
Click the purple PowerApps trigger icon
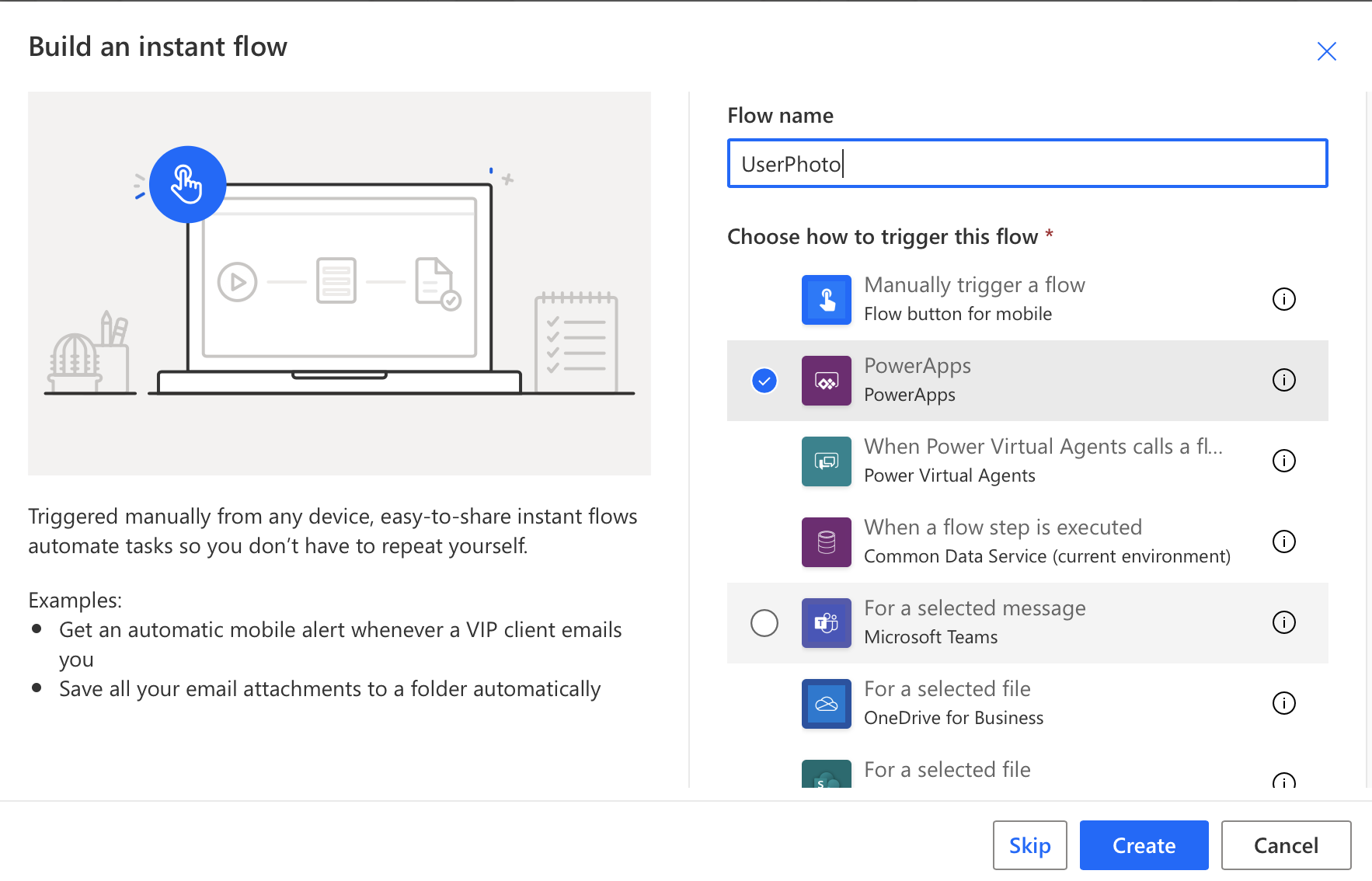pyautogui.click(x=827, y=381)
